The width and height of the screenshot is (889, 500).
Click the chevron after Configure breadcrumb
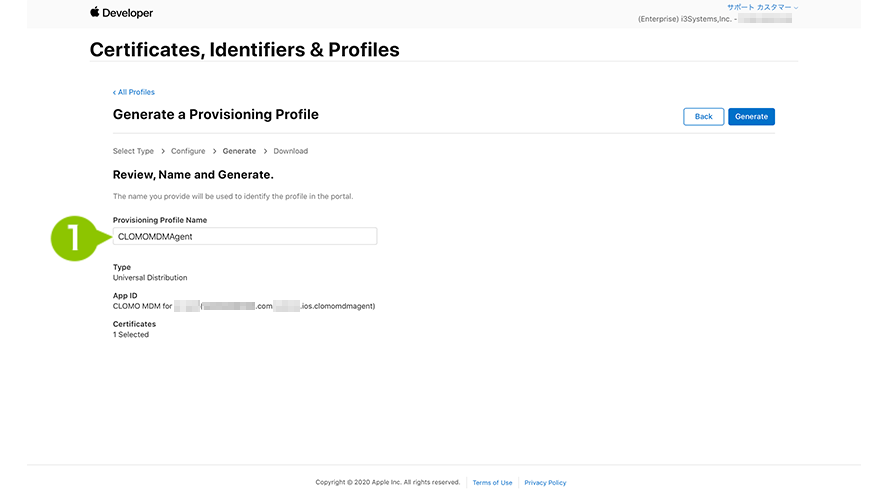[214, 151]
